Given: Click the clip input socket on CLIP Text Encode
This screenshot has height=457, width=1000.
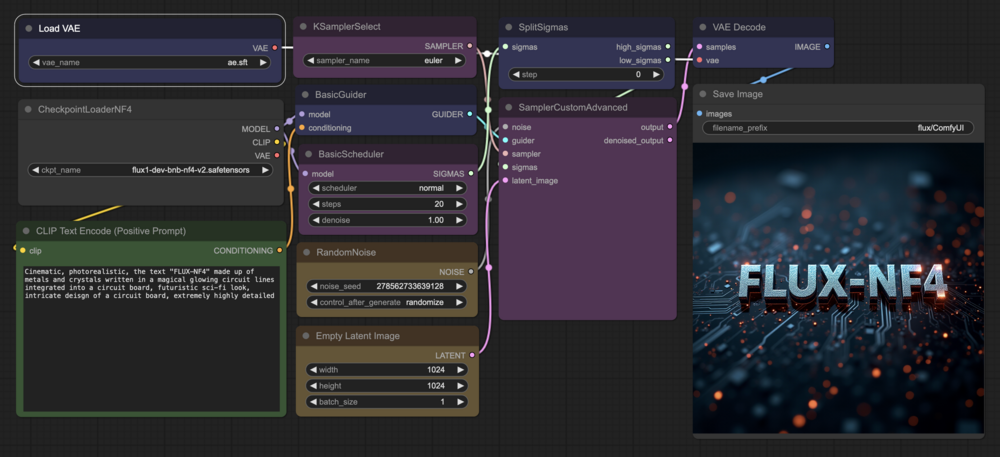Looking at the screenshot, I should pyautogui.click(x=23, y=250).
